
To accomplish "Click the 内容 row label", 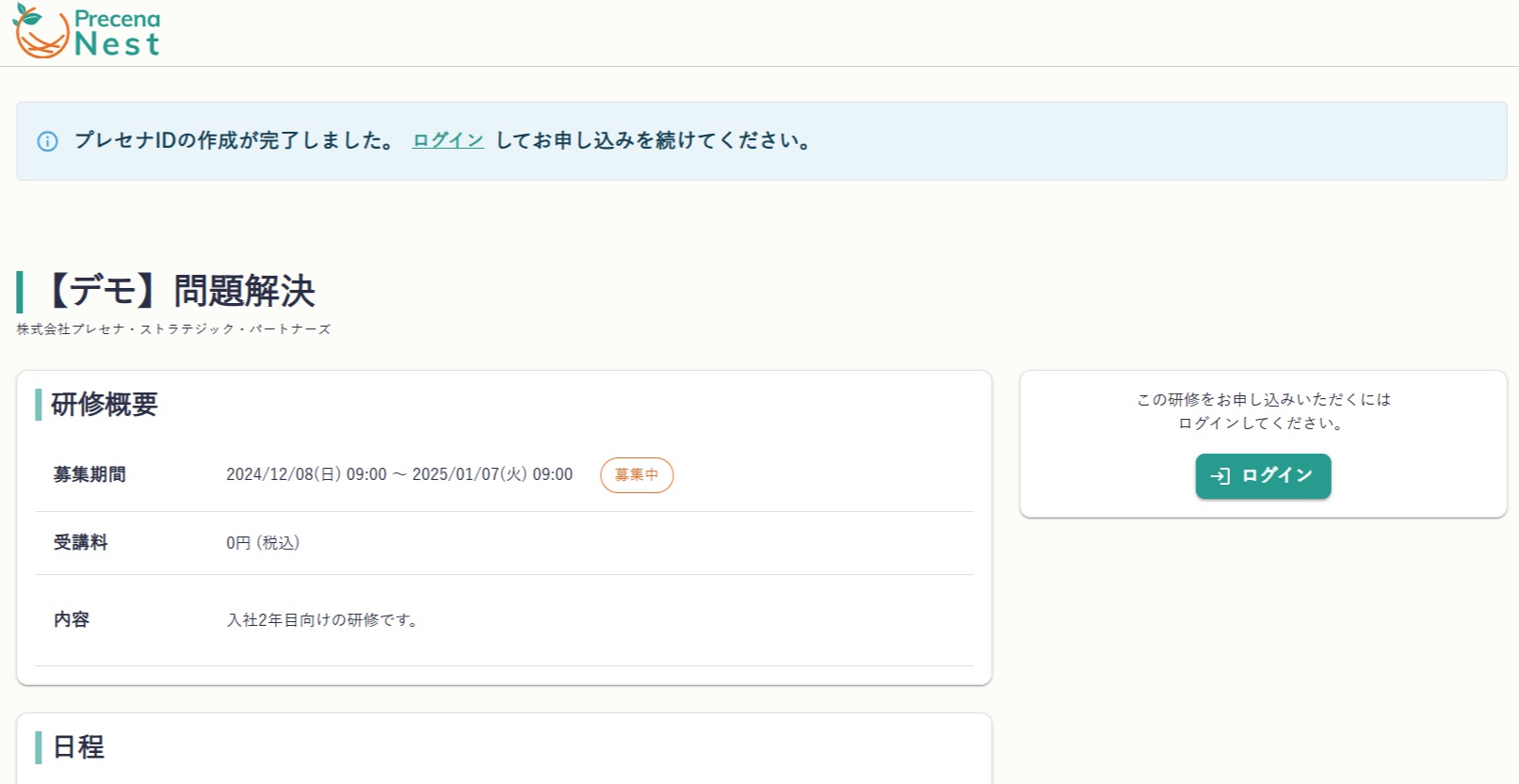I will click(72, 619).
